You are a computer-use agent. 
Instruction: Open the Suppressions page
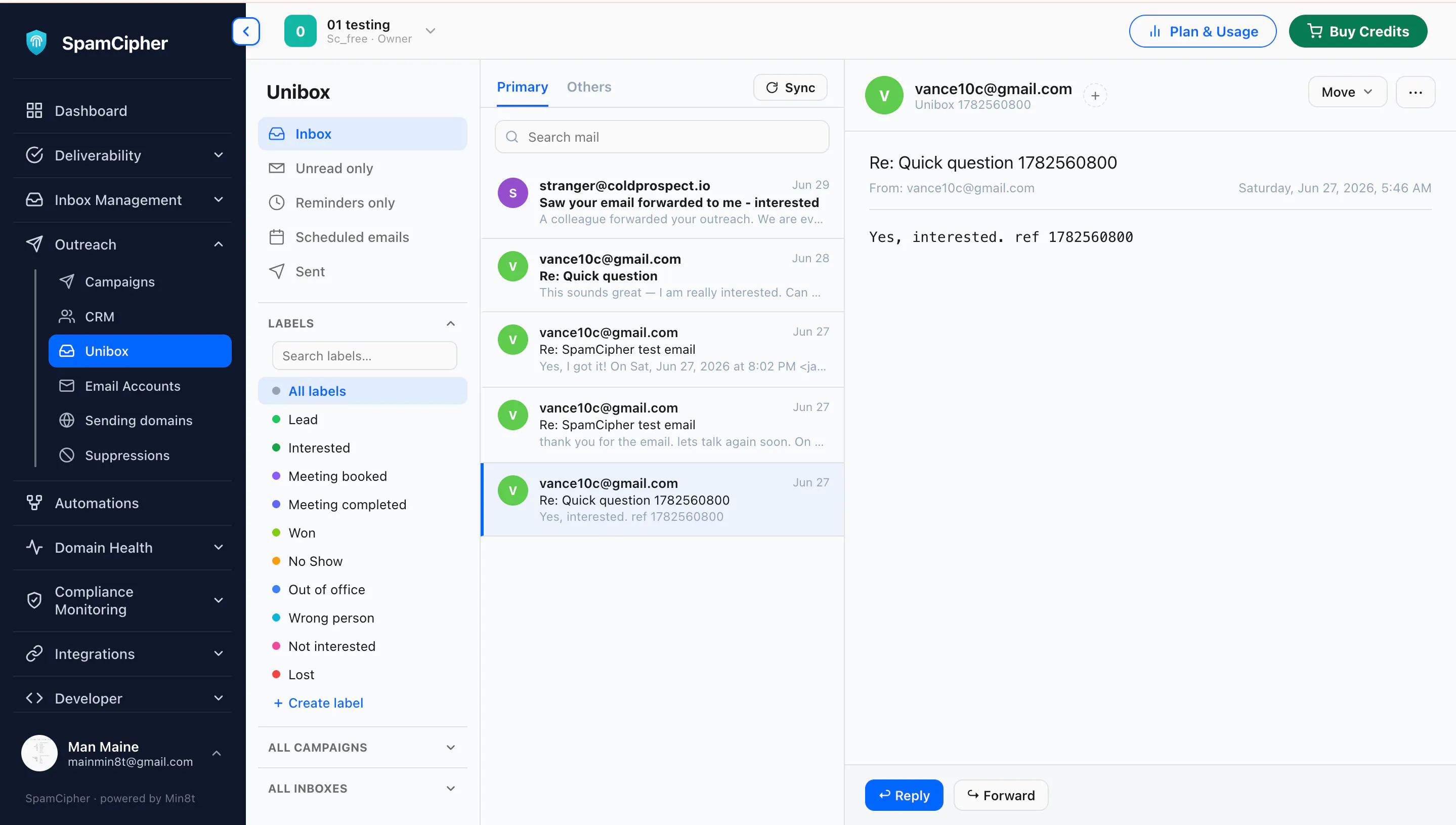point(140,456)
